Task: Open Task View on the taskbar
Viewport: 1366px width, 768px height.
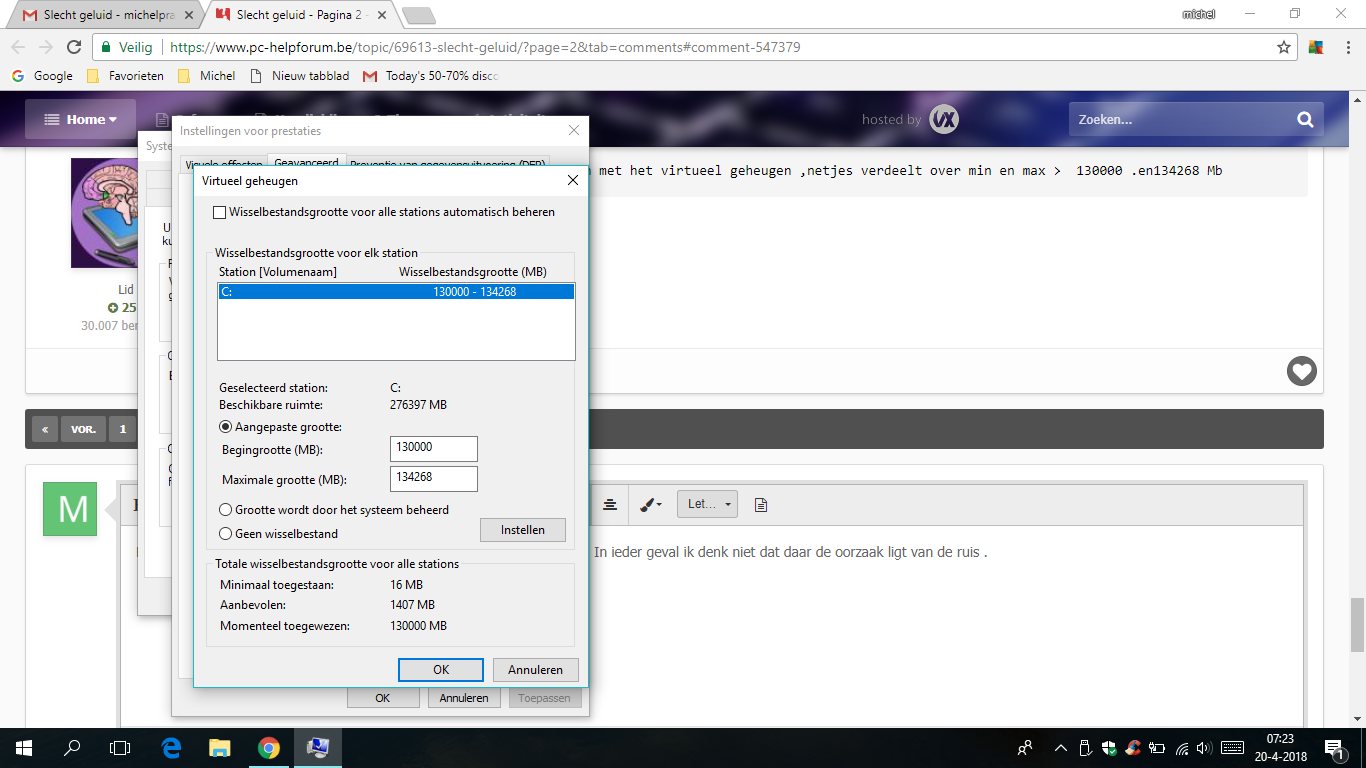Action: [x=120, y=748]
